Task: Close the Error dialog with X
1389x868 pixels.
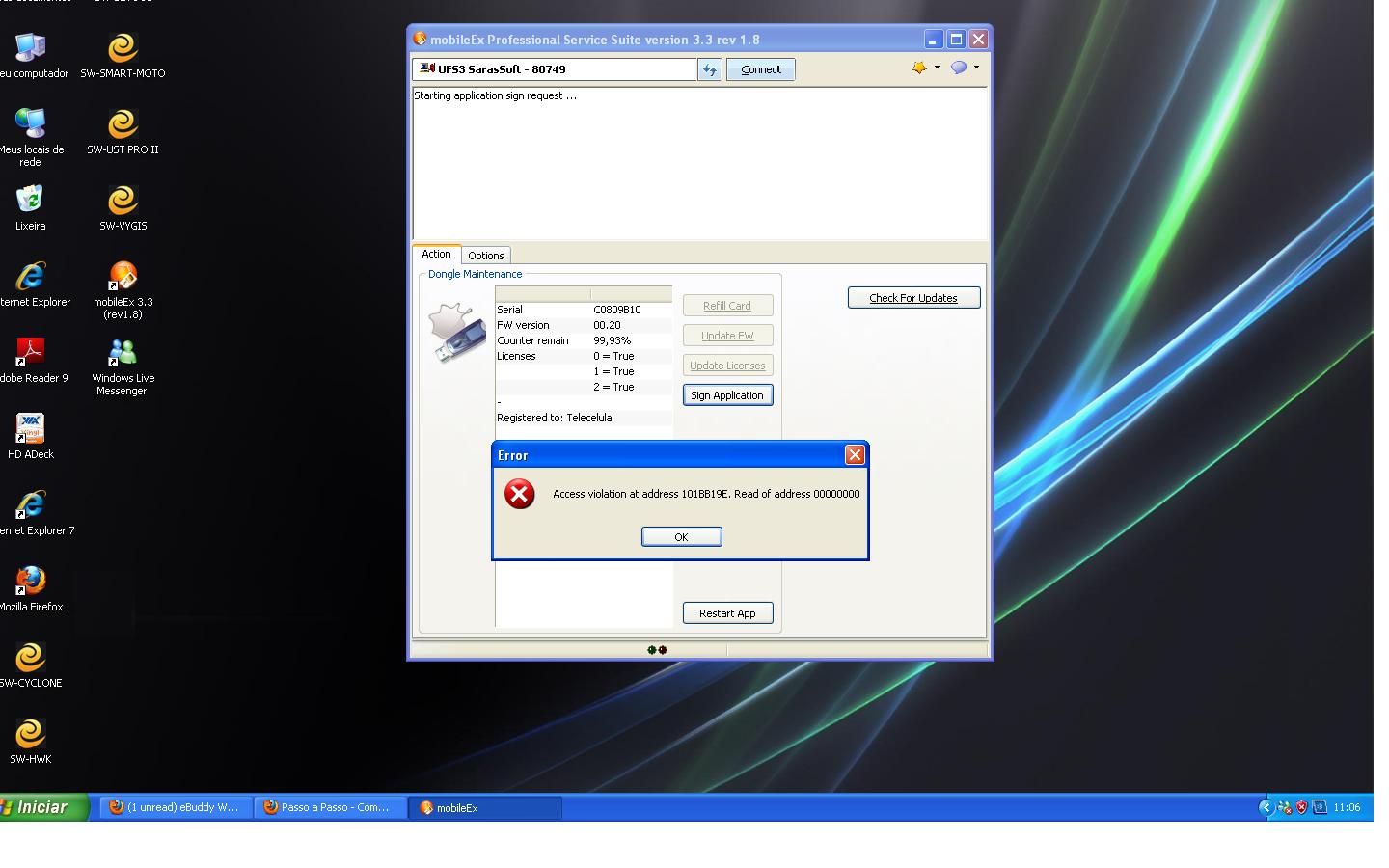Action: click(855, 455)
